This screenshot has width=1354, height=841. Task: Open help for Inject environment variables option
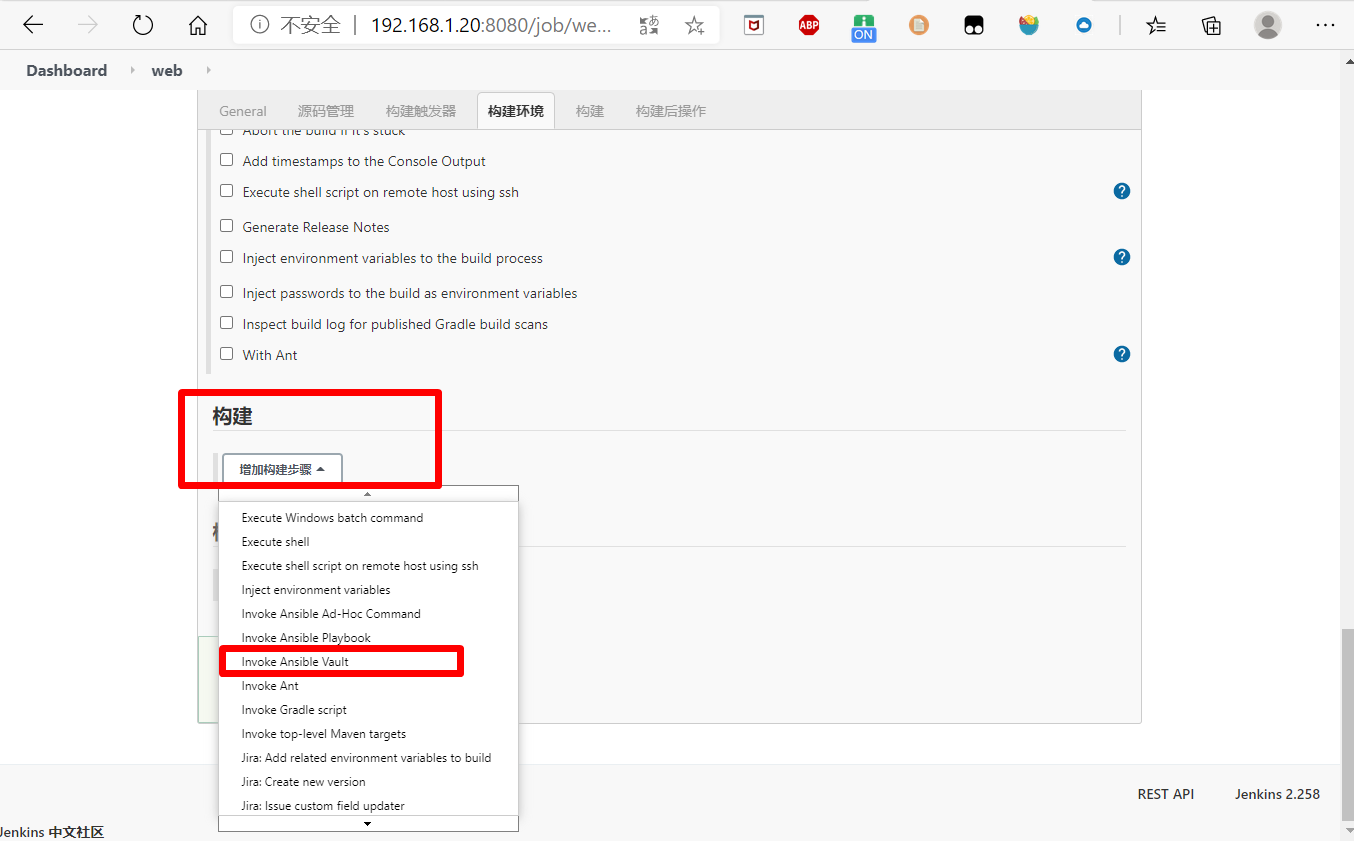click(x=1122, y=257)
